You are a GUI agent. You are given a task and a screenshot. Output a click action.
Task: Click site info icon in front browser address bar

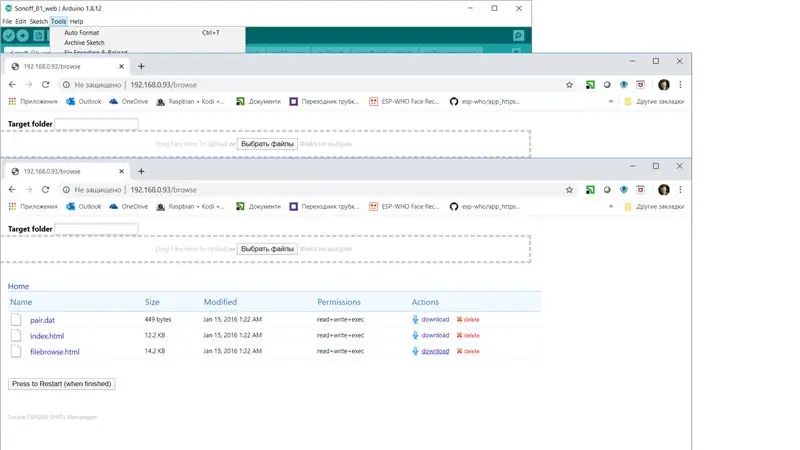click(66, 190)
